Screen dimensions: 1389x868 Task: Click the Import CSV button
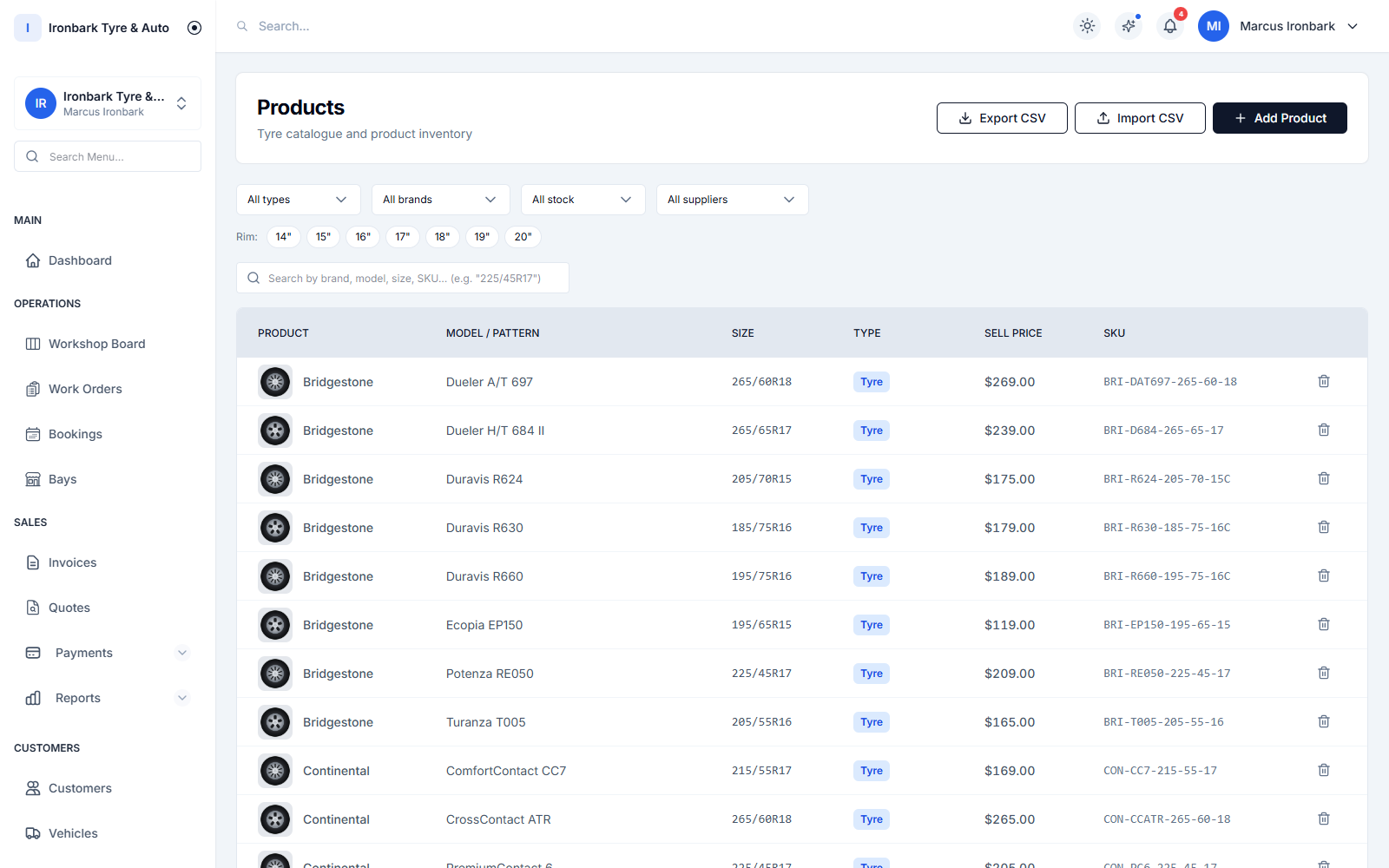pyautogui.click(x=1140, y=118)
